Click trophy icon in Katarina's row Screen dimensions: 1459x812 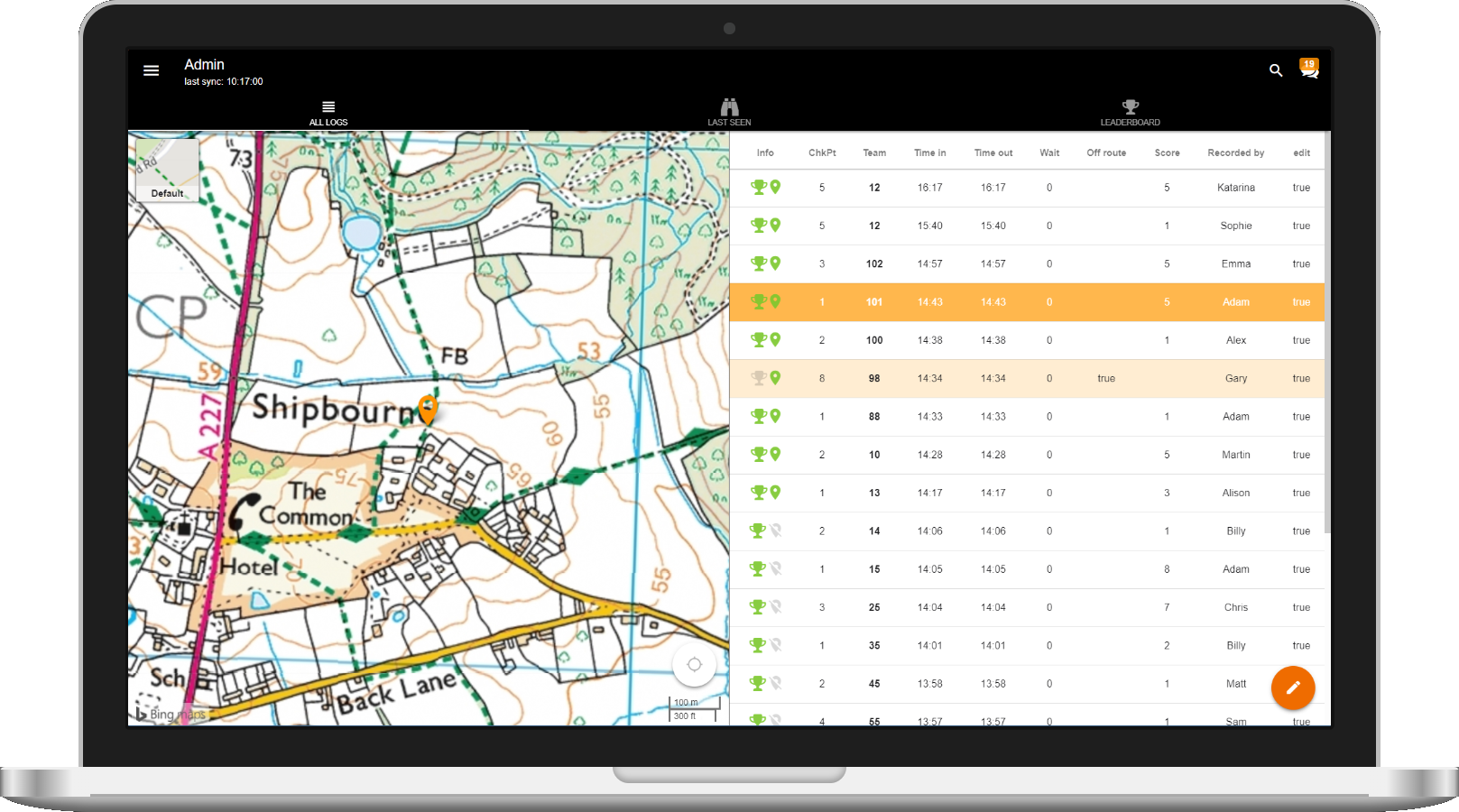[759, 188]
